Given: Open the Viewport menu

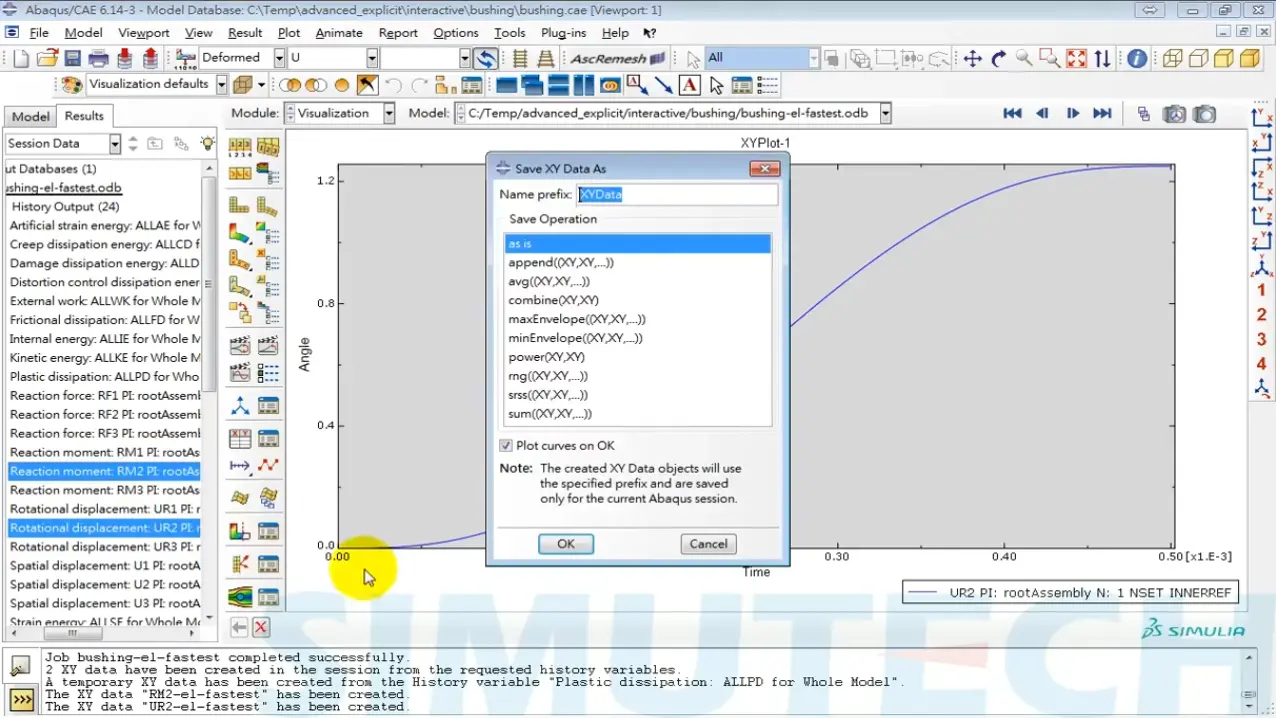Looking at the screenshot, I should pyautogui.click(x=144, y=32).
